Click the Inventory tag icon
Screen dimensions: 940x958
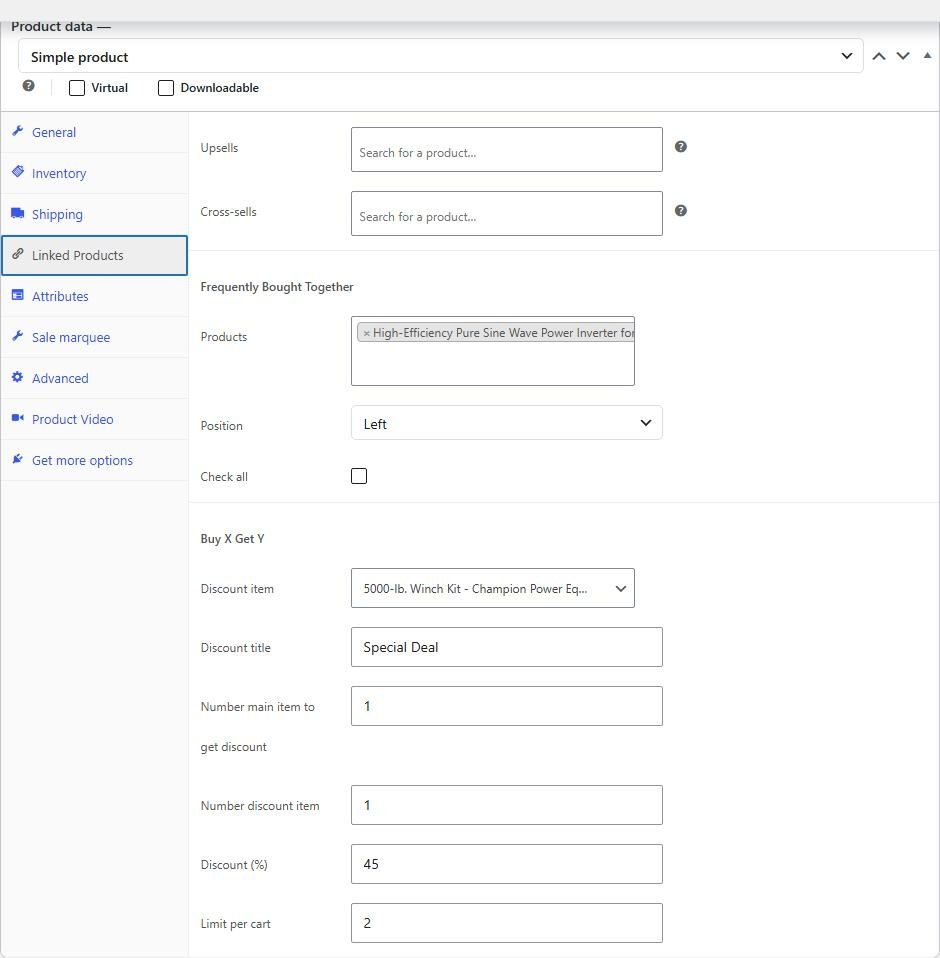click(x=18, y=172)
